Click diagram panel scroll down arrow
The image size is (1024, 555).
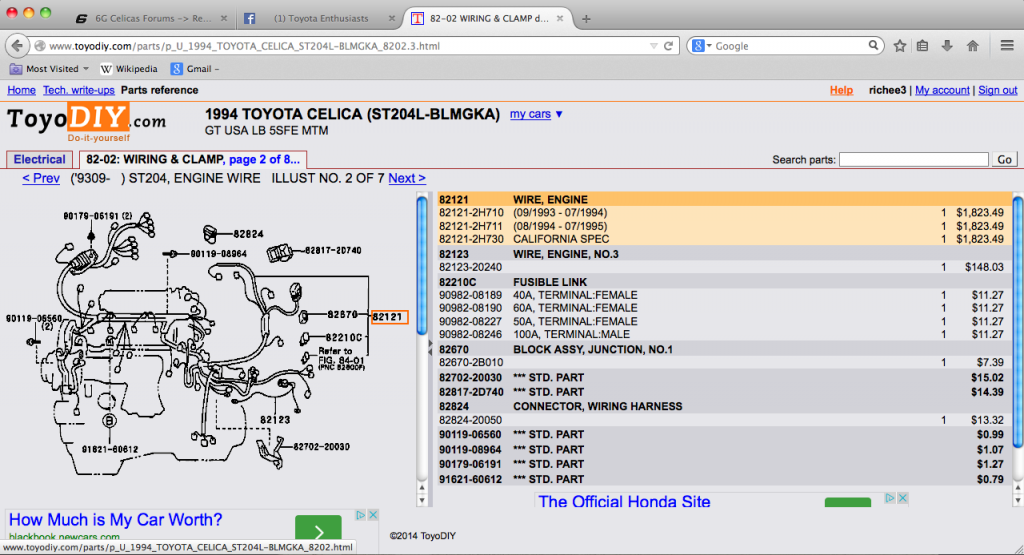(x=422, y=500)
